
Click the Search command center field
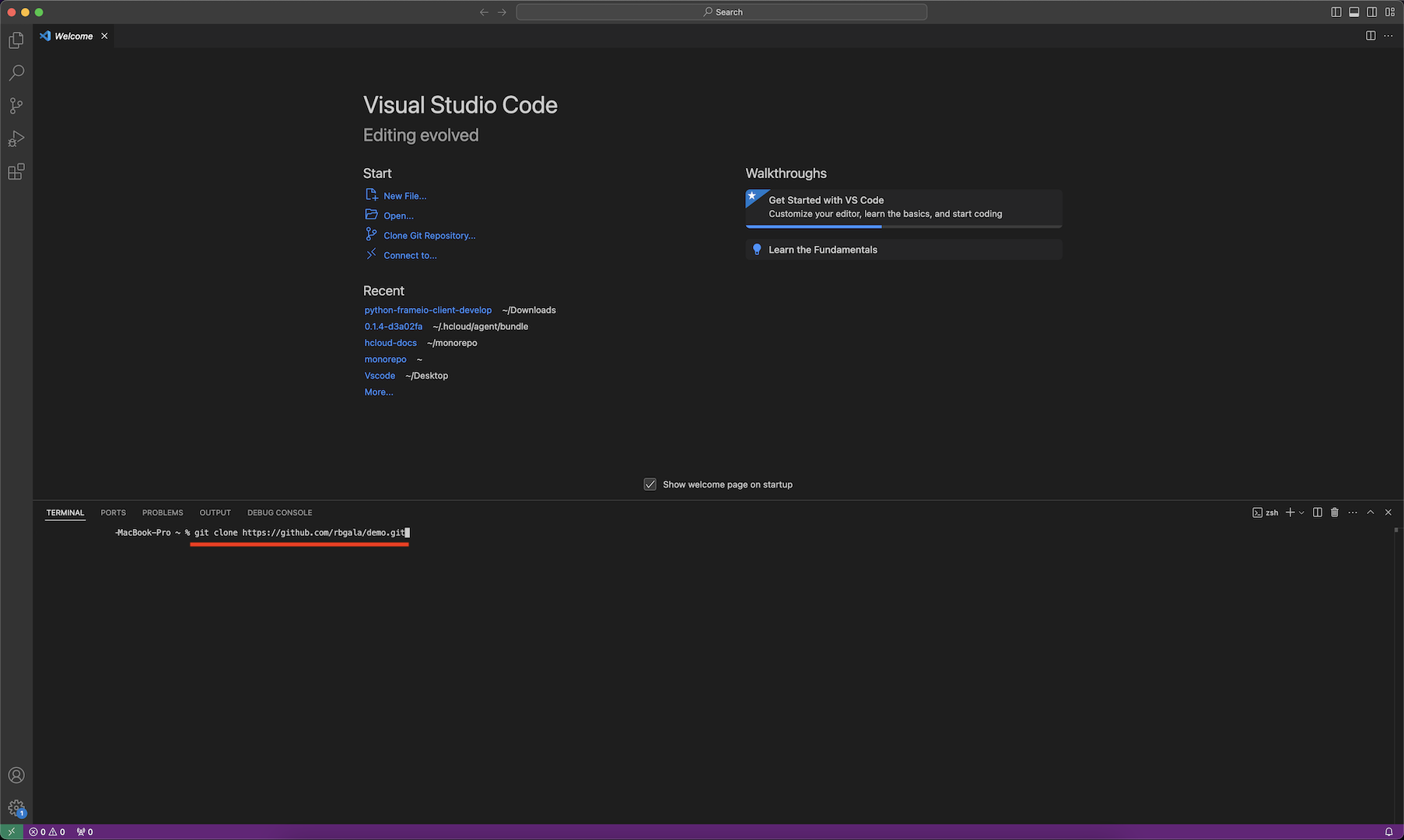tap(722, 12)
